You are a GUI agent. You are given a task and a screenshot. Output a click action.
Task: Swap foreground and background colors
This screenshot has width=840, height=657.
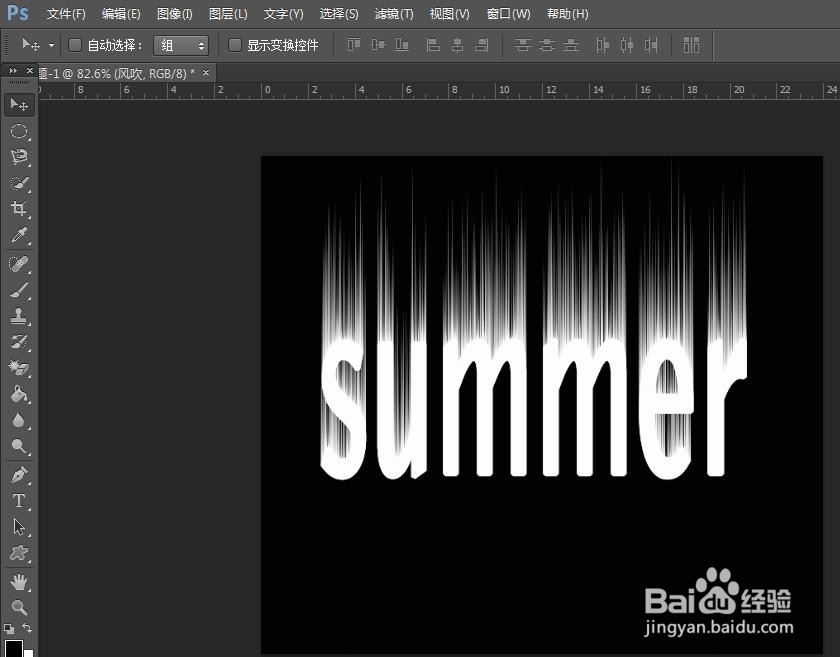click(x=27, y=628)
